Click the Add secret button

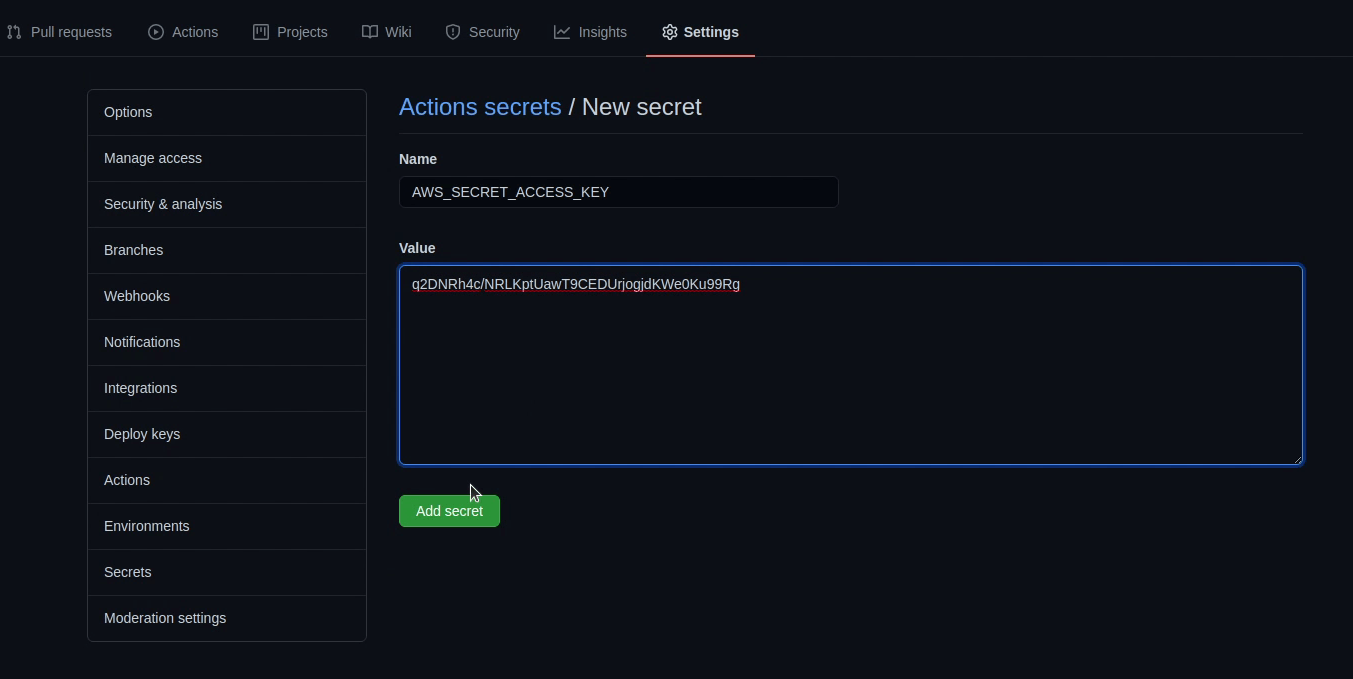tap(449, 510)
